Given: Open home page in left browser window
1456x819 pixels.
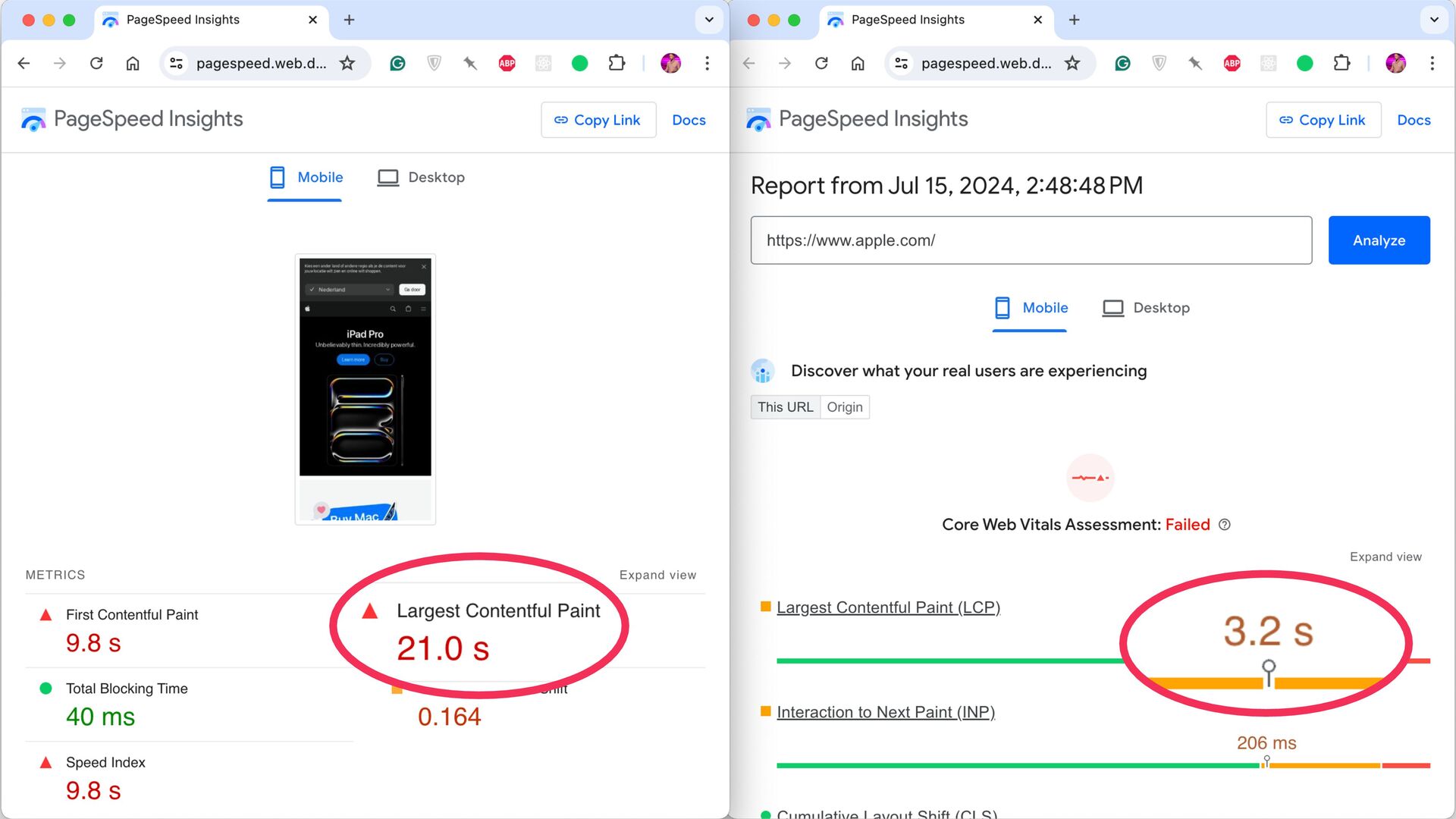Looking at the screenshot, I should coord(133,63).
